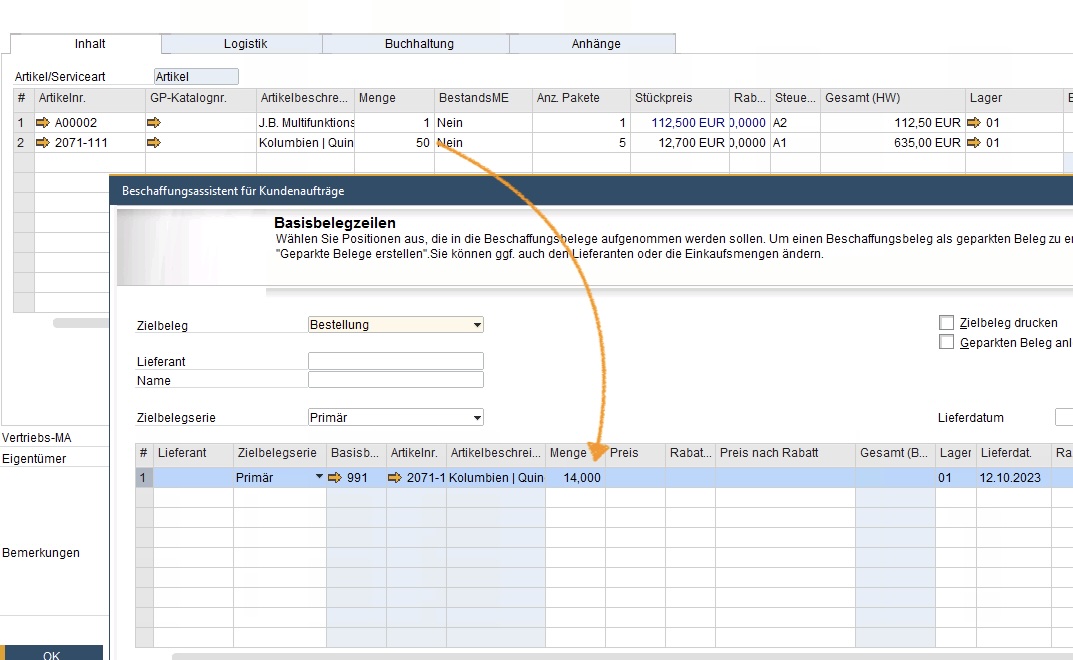Switch to the Buchhaltung tab
Image resolution: width=1073 pixels, height=660 pixels.
pyautogui.click(x=419, y=44)
